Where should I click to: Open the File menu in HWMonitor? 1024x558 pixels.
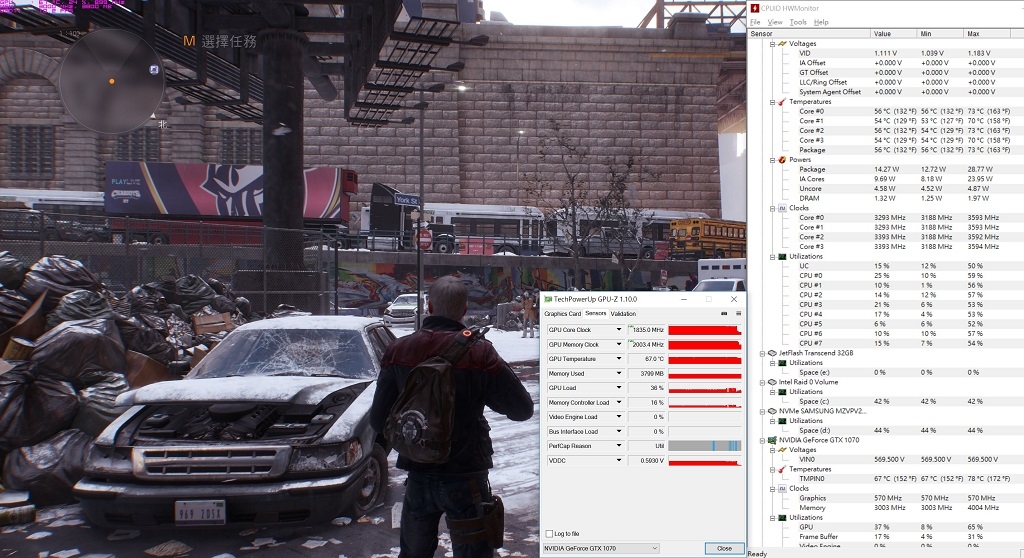tap(755, 22)
